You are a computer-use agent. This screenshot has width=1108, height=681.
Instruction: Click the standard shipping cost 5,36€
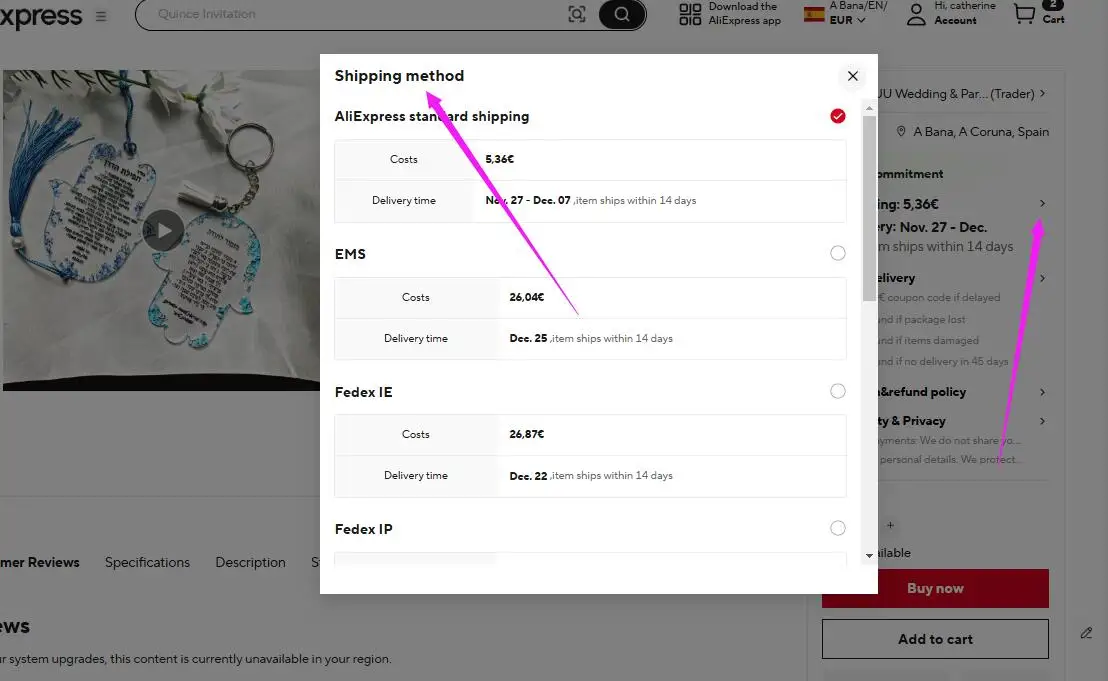tap(500, 160)
